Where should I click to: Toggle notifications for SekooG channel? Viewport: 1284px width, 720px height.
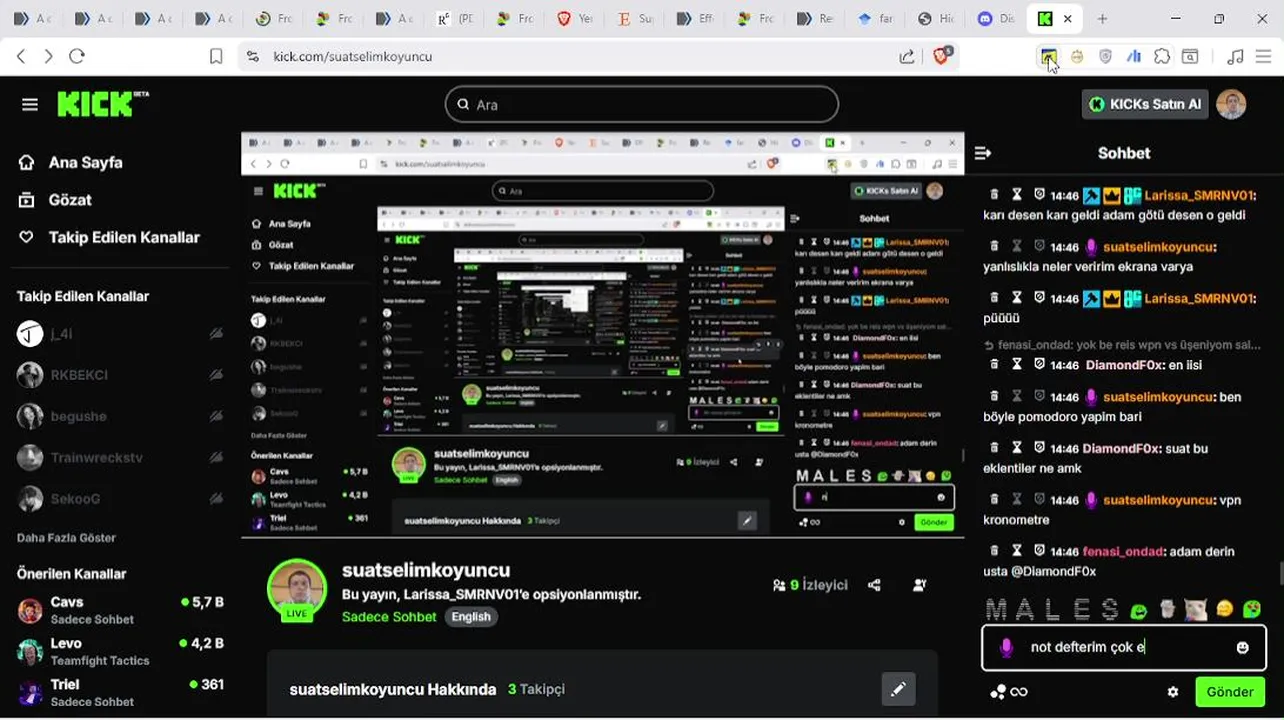[x=216, y=498]
